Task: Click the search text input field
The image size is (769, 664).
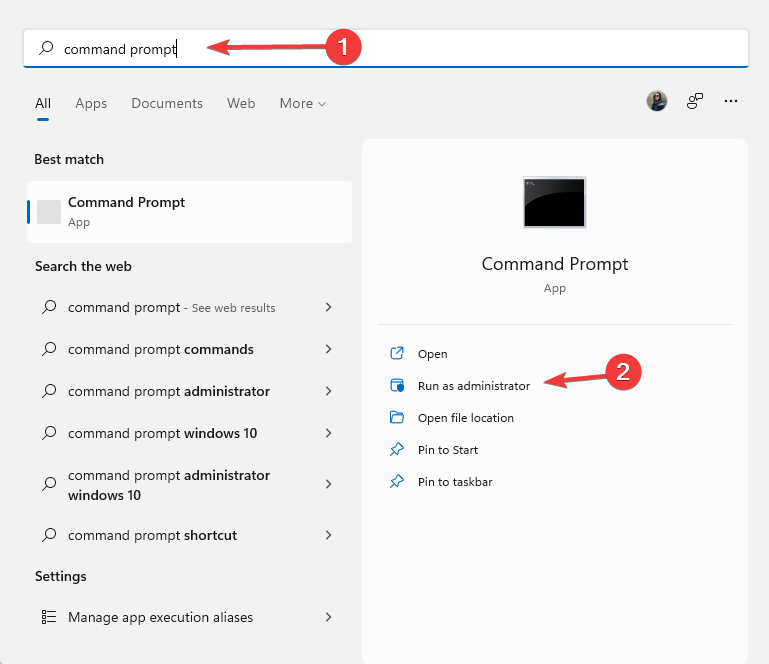Action: click(400, 48)
